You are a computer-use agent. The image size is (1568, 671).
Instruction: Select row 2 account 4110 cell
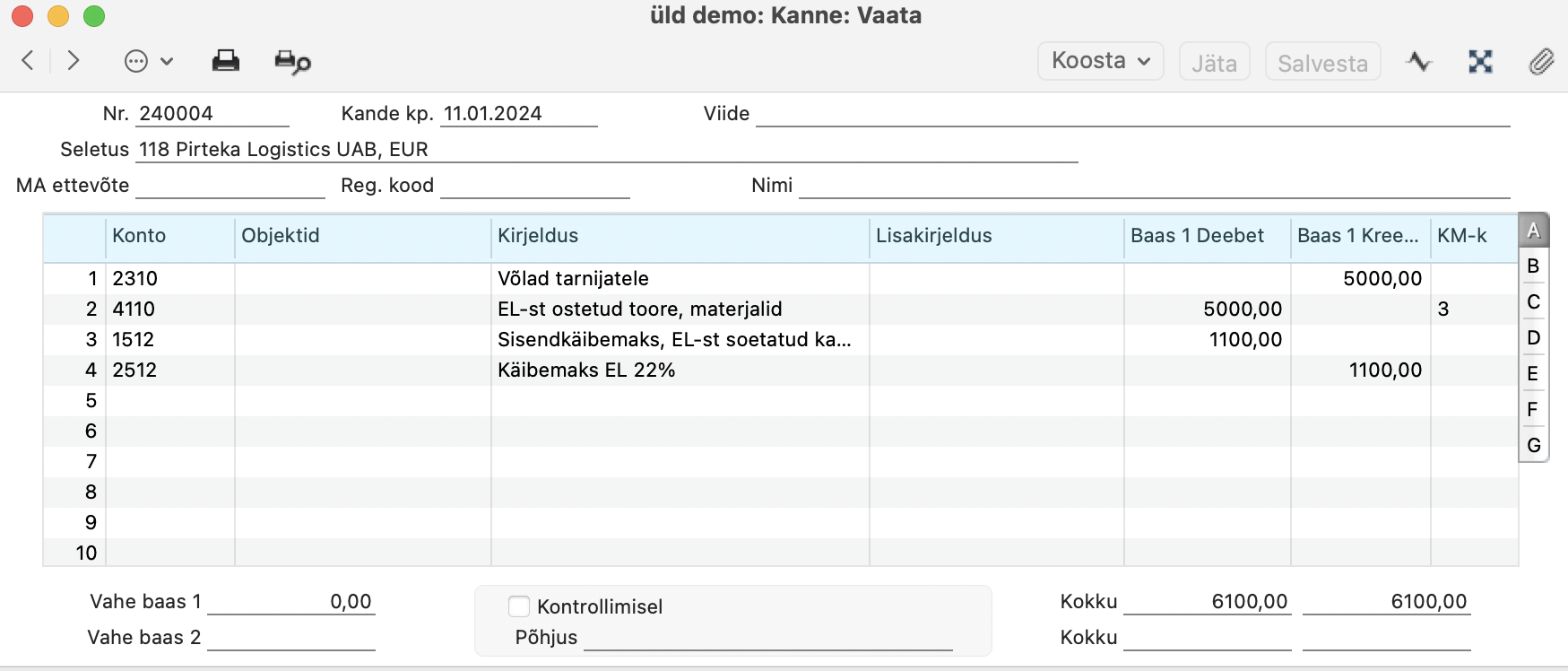[x=170, y=309]
